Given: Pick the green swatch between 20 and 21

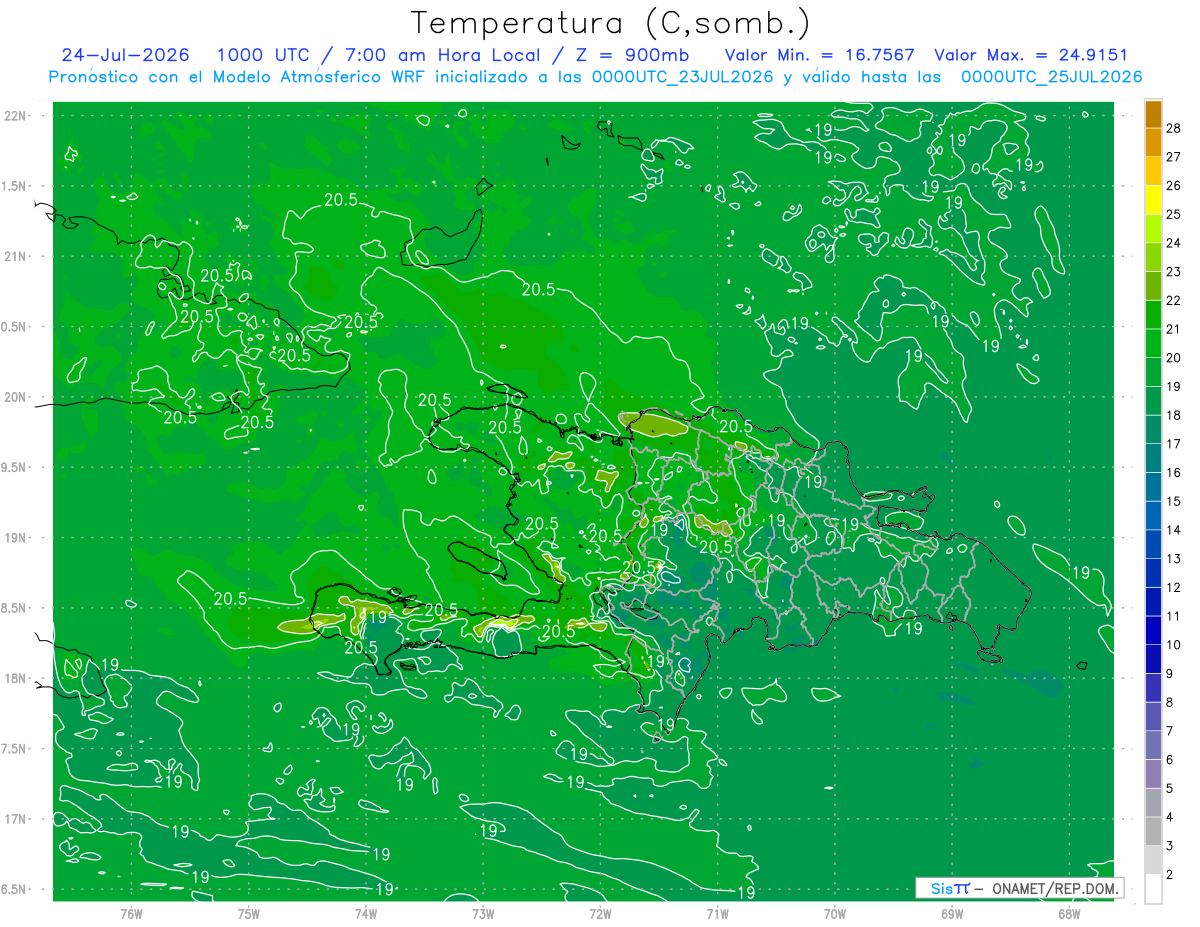Looking at the screenshot, I should pyautogui.click(x=1153, y=343).
